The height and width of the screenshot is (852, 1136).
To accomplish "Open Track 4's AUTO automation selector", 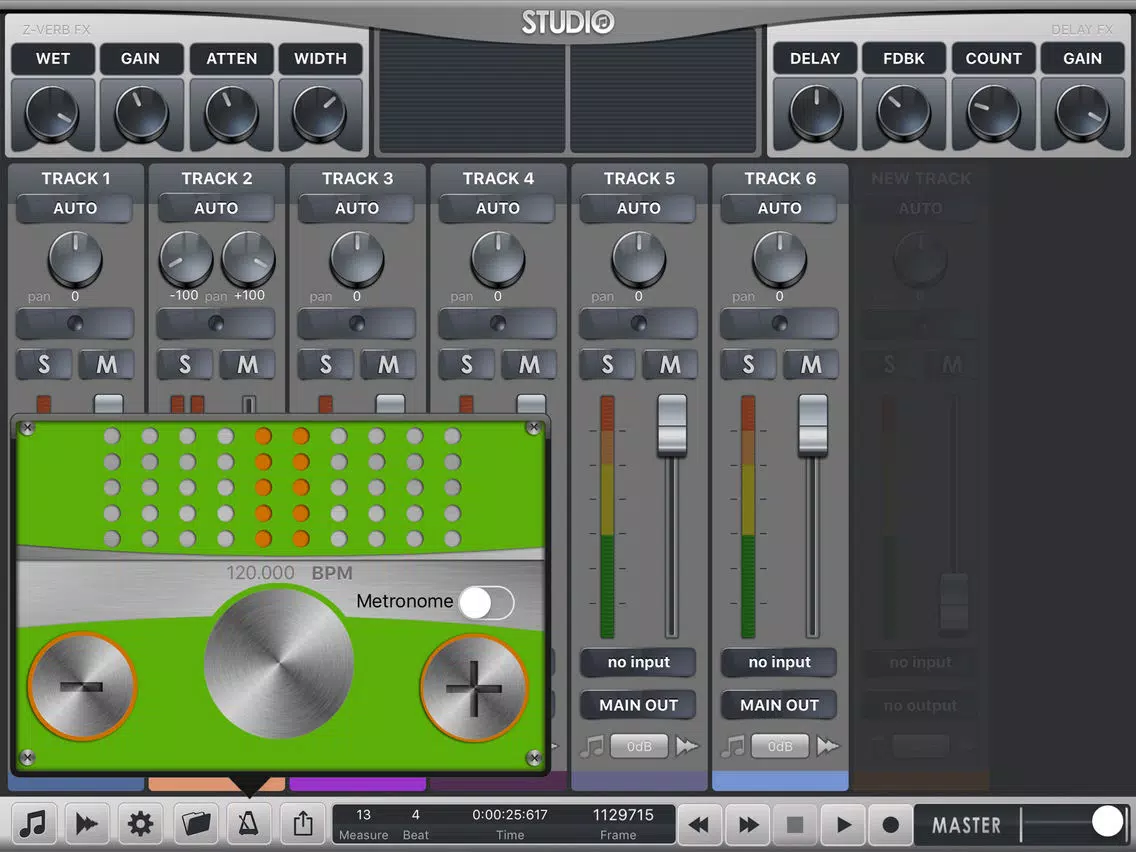I will tap(498, 209).
